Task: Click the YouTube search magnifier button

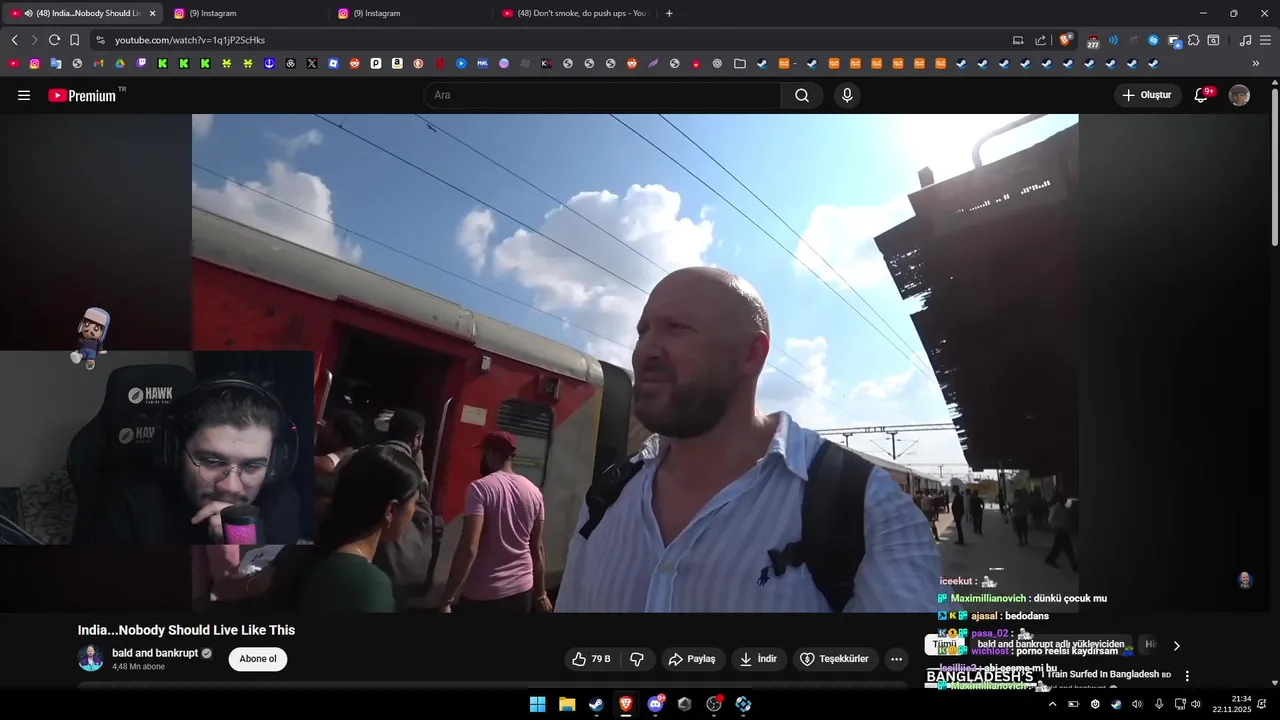Action: coord(802,95)
